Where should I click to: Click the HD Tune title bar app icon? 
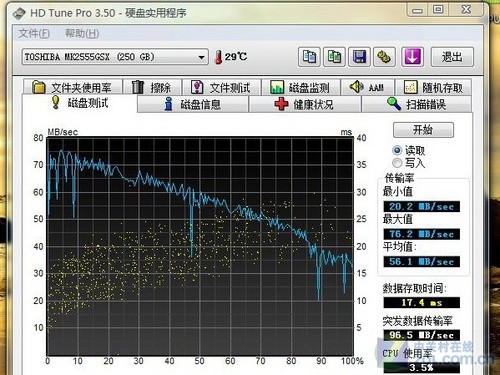click(x=19, y=14)
